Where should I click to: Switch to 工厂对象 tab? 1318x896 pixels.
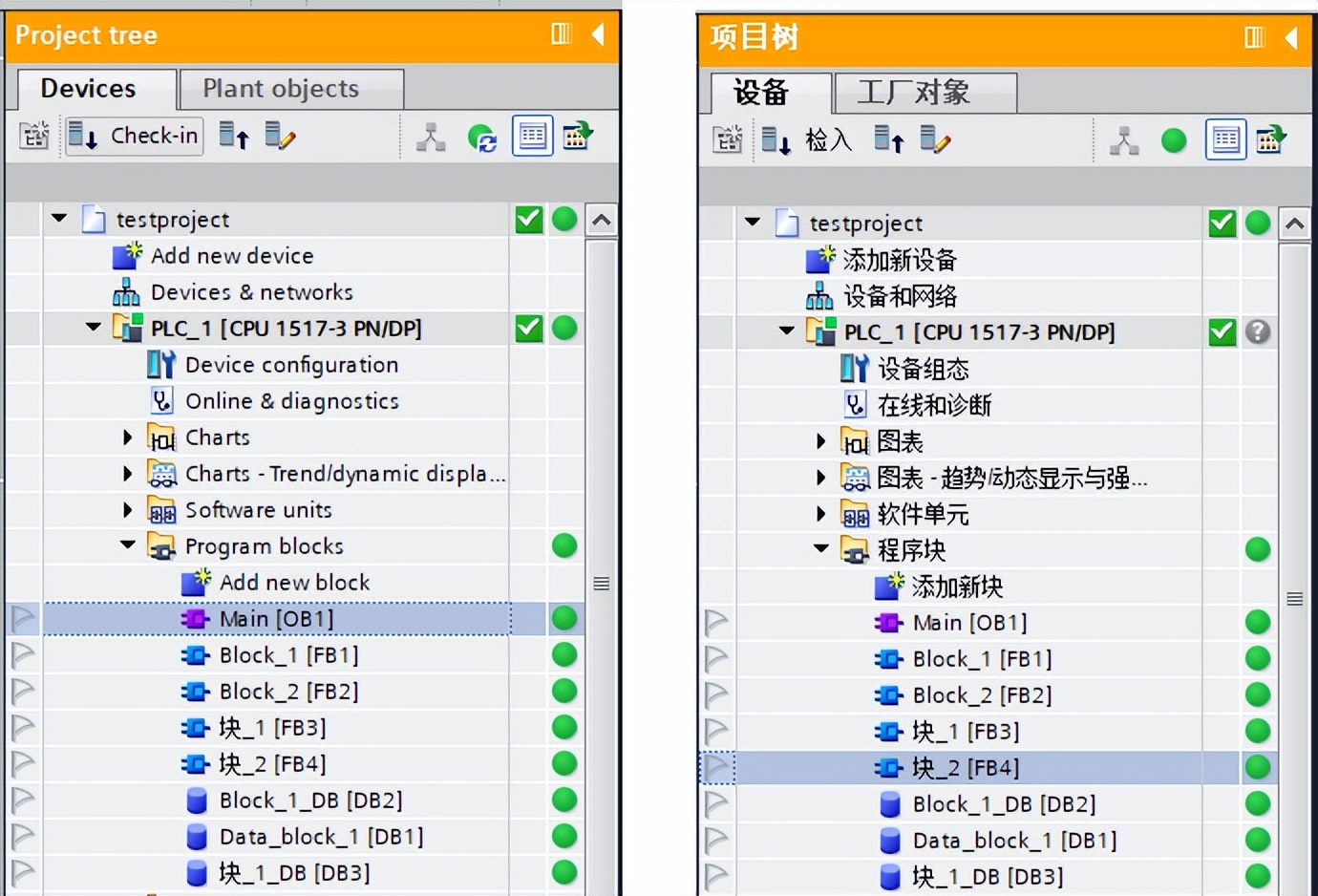(x=925, y=93)
